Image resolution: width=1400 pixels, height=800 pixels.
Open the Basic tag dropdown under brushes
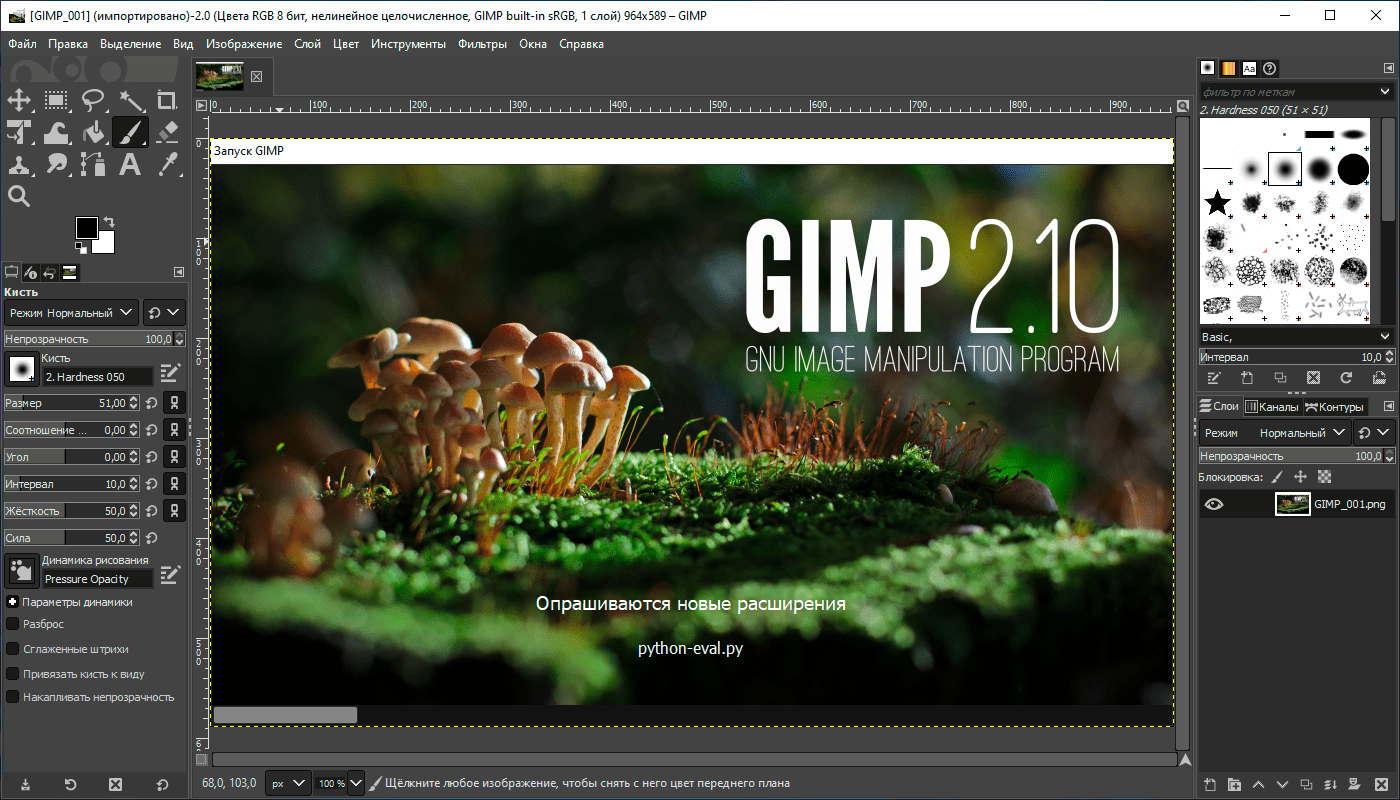click(1386, 337)
